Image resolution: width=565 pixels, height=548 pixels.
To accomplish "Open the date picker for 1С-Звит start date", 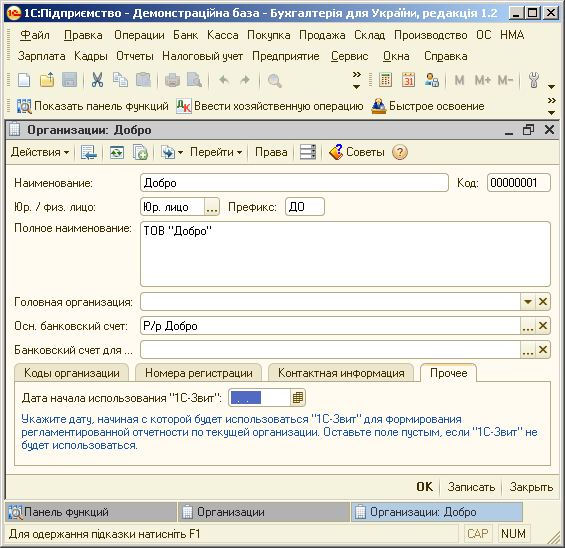I will 298,398.
